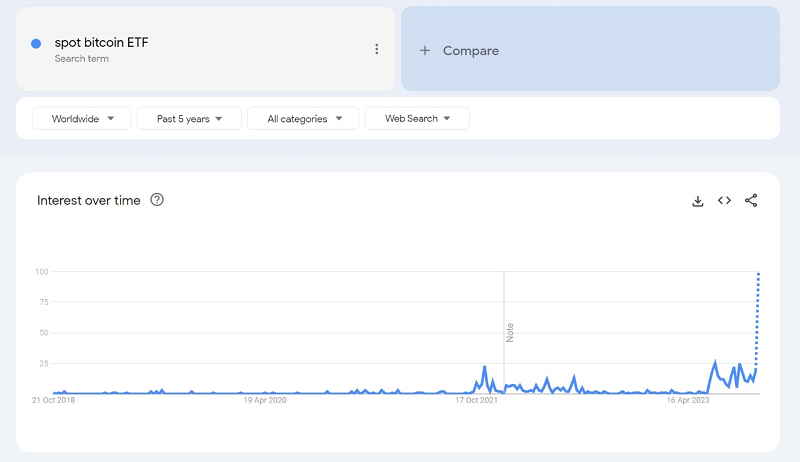Expand the All categories dropdown

pyautogui.click(x=302, y=119)
